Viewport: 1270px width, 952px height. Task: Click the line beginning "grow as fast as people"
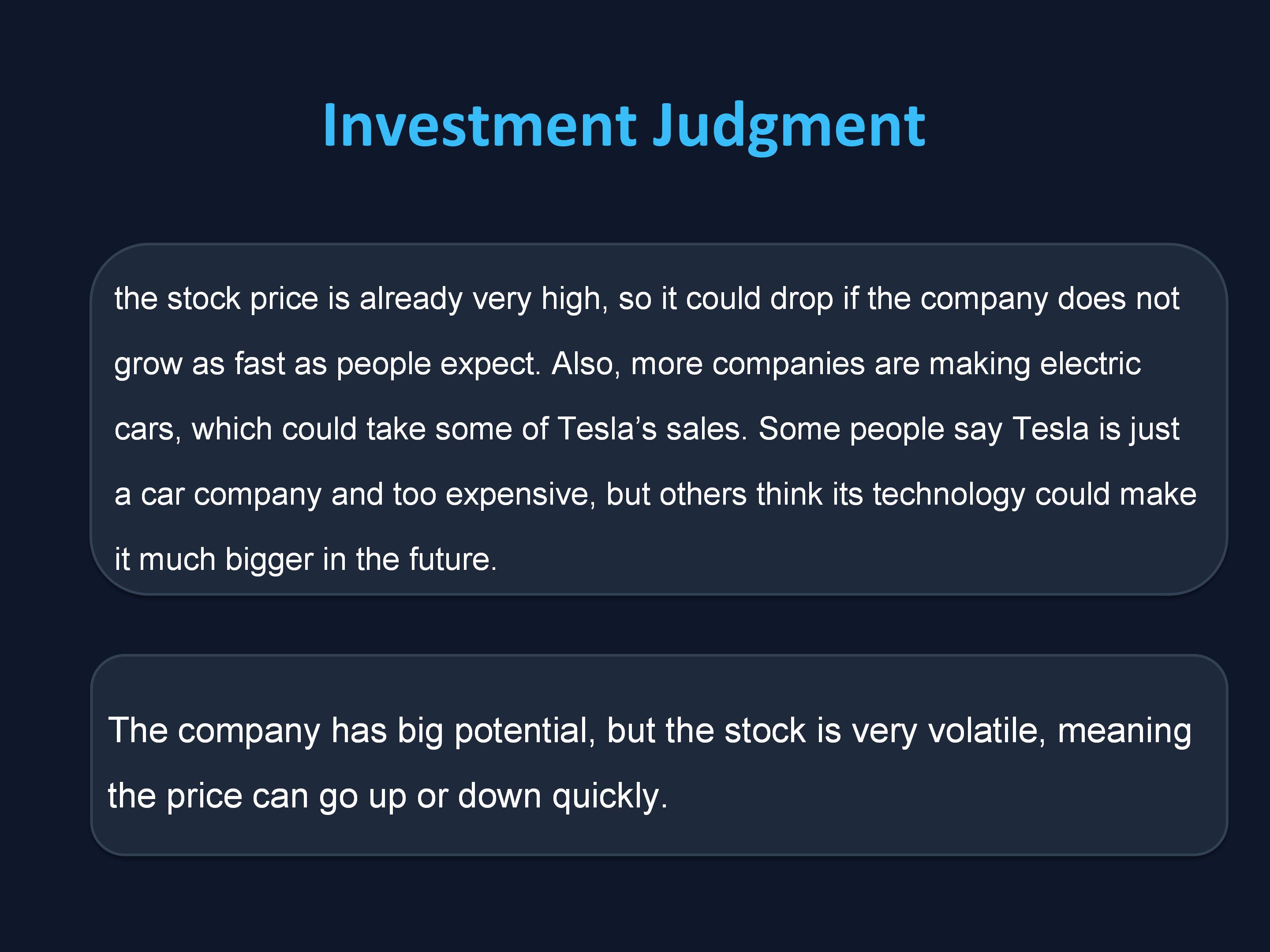(627, 364)
